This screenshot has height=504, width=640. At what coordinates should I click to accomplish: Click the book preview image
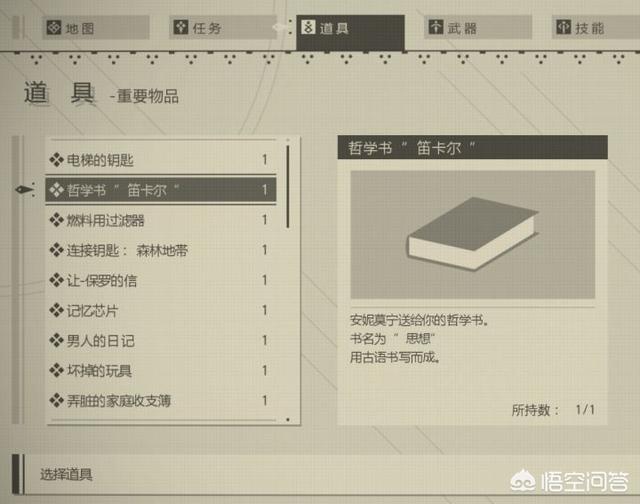[473, 235]
